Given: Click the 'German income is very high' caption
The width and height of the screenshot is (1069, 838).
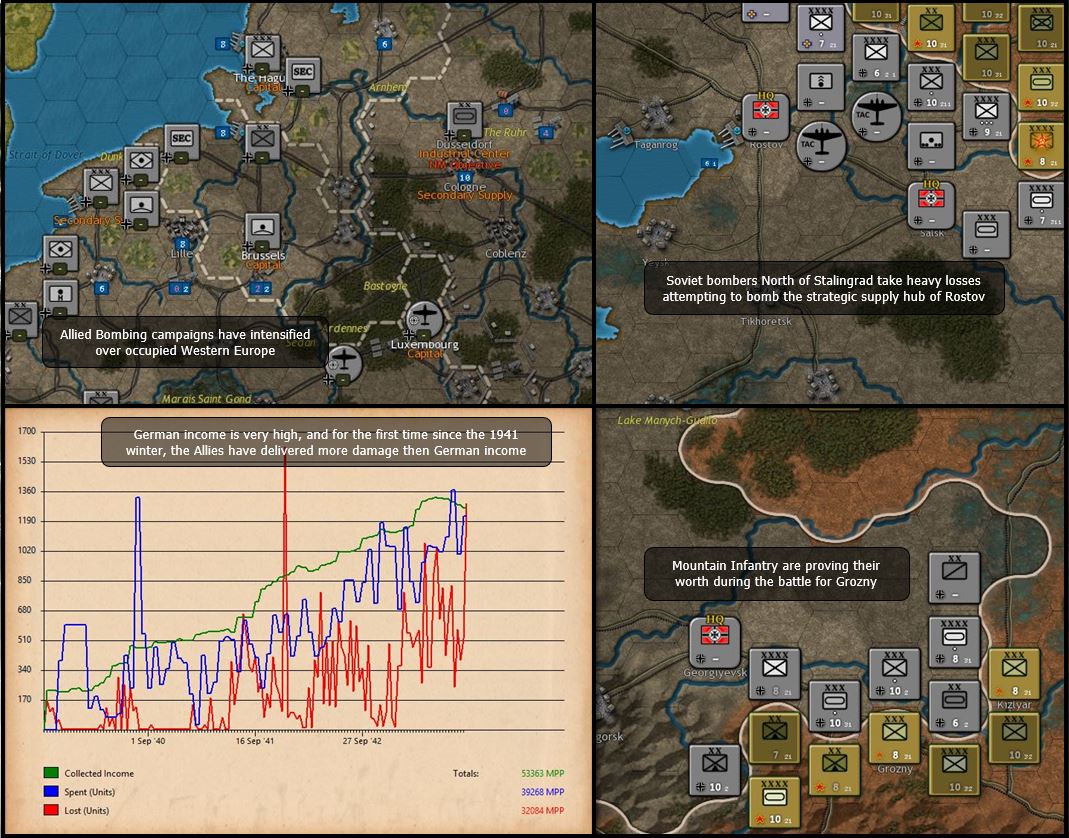Looking at the screenshot, I should [x=326, y=442].
